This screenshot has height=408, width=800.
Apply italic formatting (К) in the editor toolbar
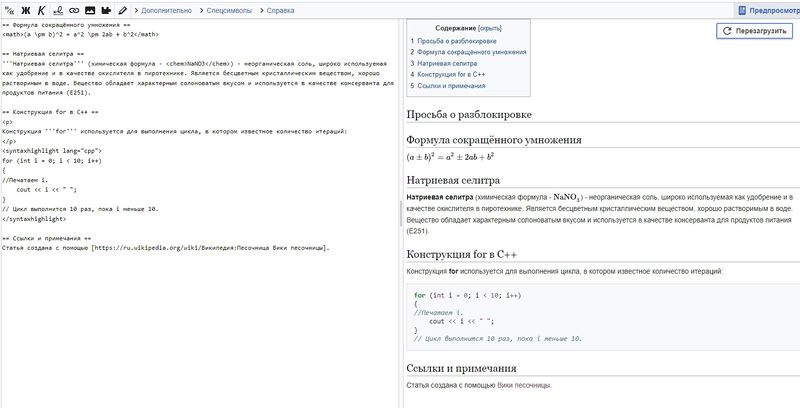[41, 10]
